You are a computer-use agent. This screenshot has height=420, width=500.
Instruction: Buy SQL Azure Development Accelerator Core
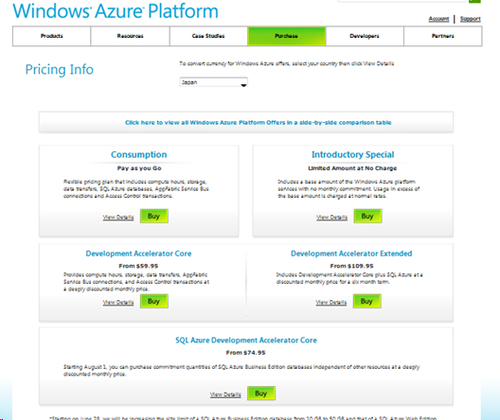click(x=261, y=393)
